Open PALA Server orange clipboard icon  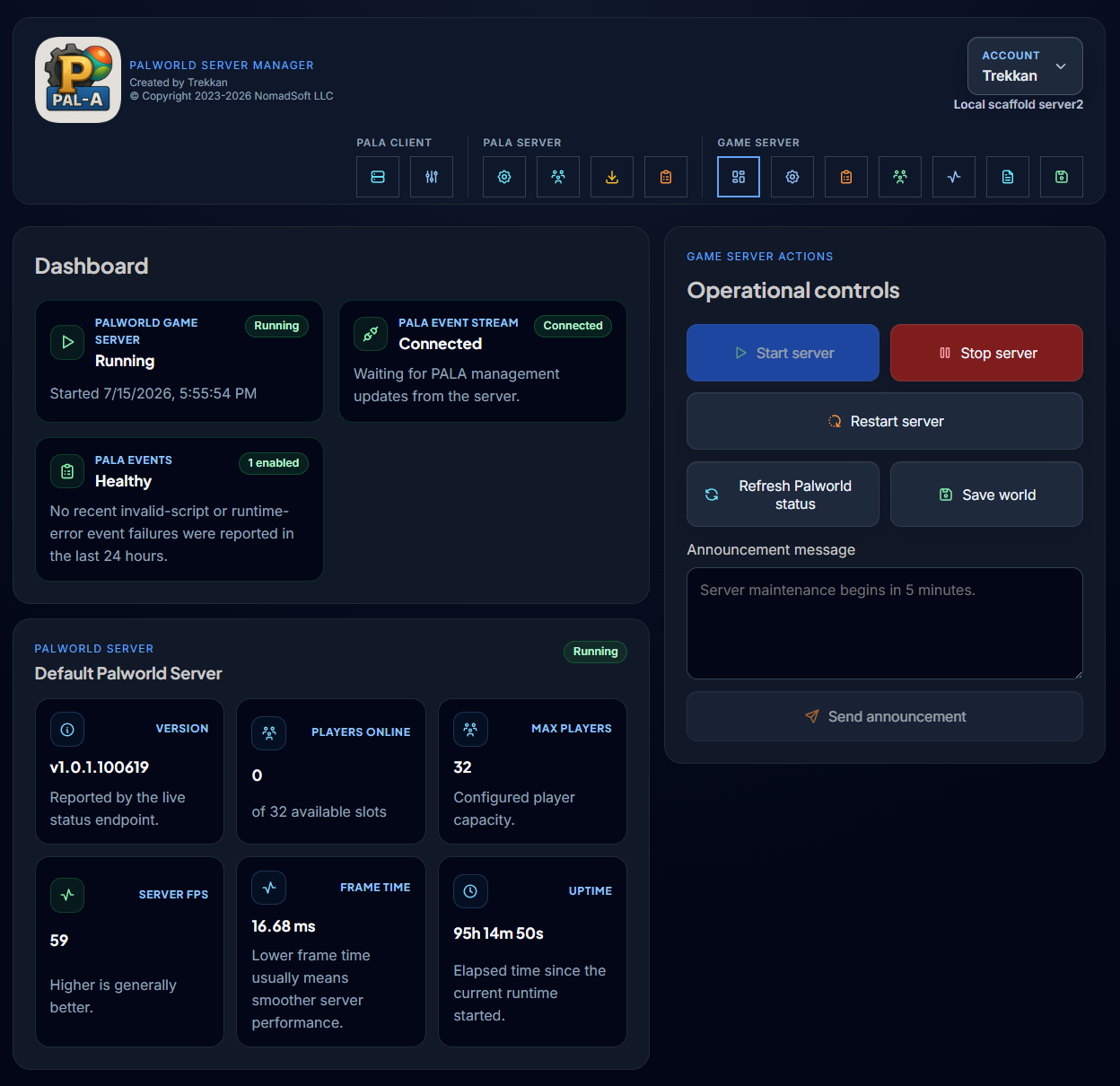(x=666, y=177)
